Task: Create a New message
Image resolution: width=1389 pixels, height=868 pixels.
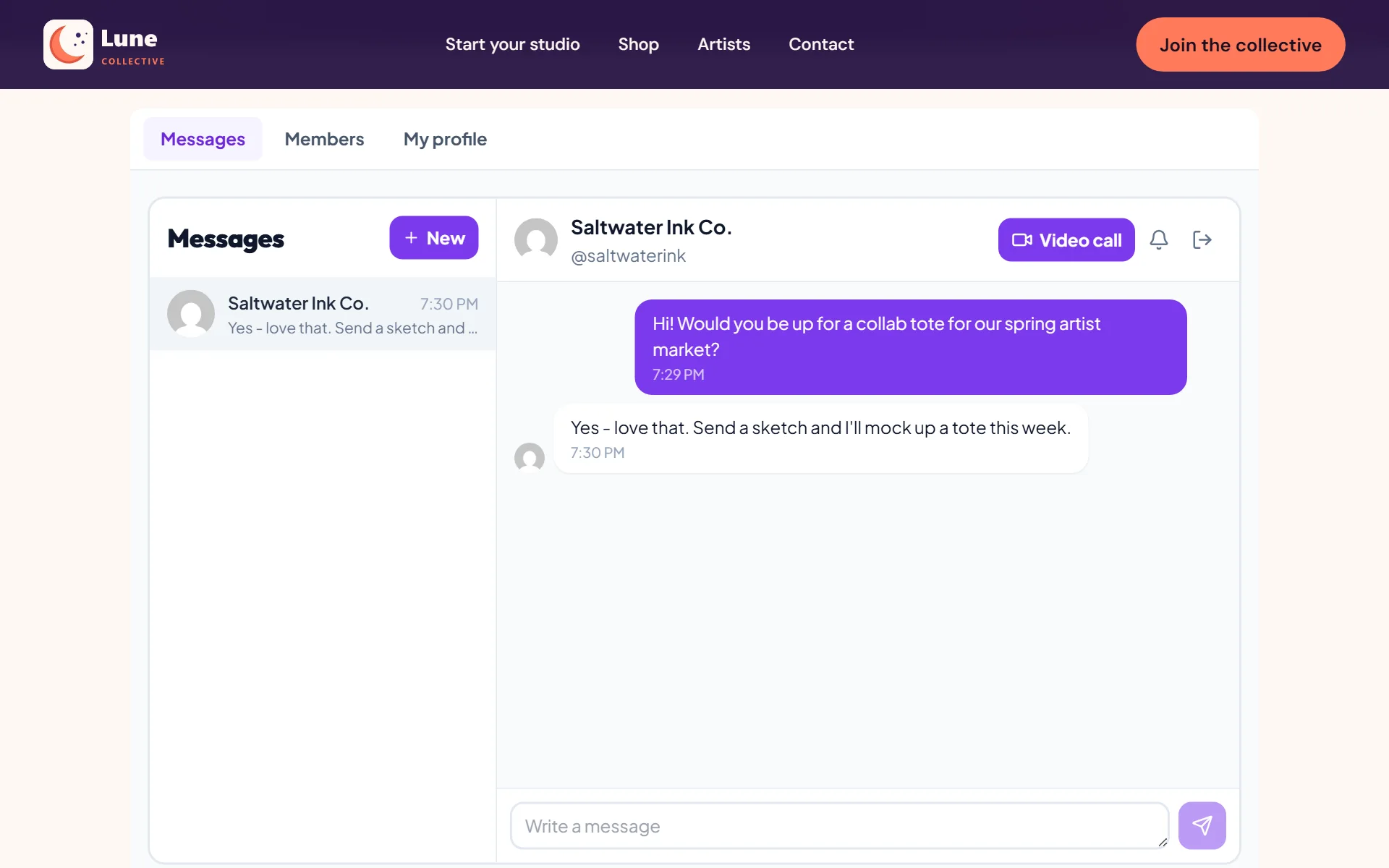Action: (x=433, y=237)
